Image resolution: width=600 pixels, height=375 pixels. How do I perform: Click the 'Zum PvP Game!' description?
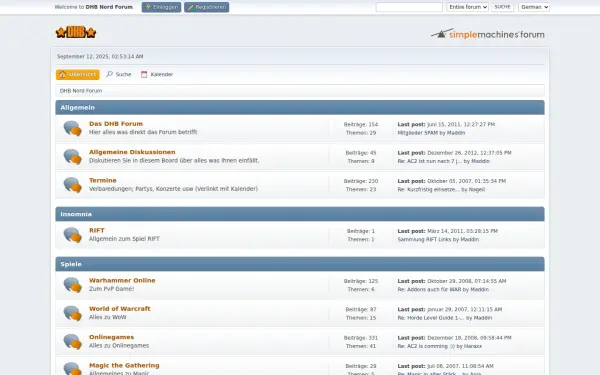point(111,289)
